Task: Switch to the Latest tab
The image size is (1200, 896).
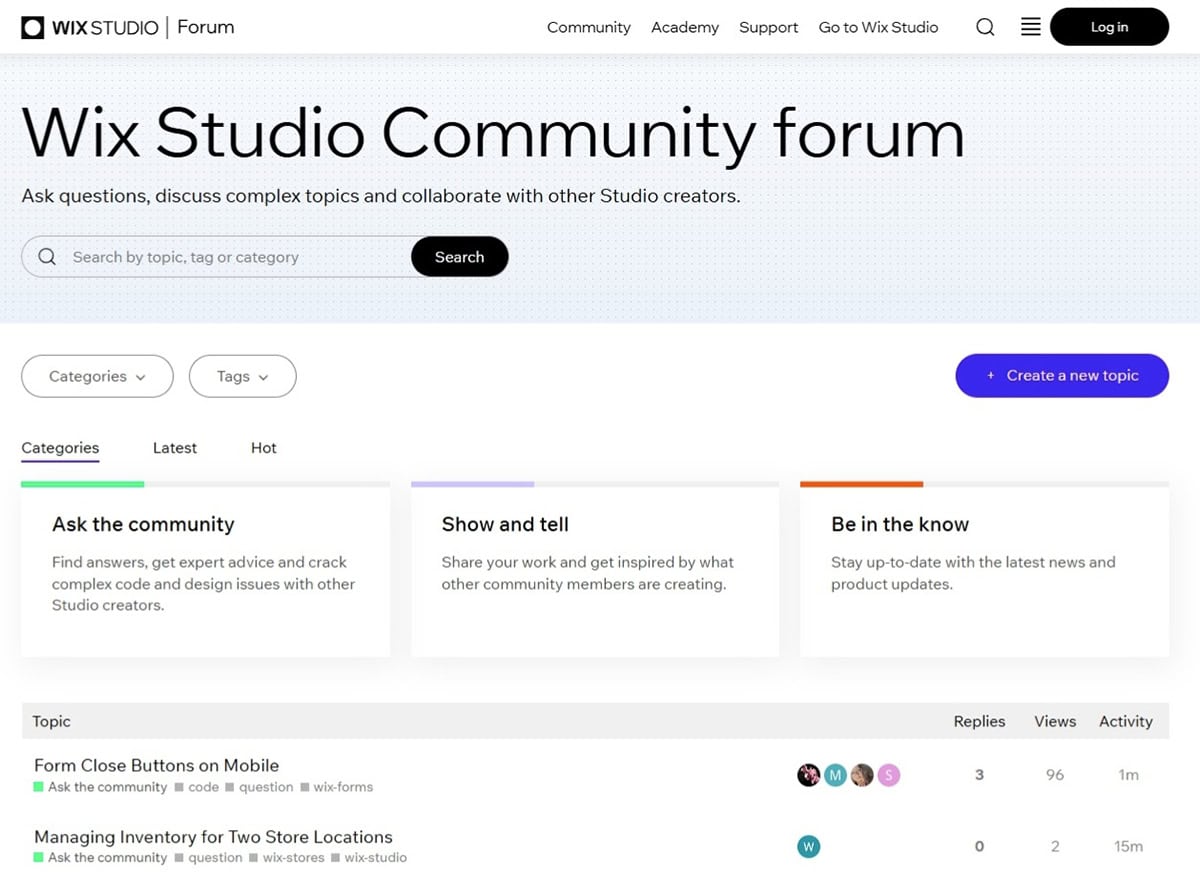Action: coord(175,448)
